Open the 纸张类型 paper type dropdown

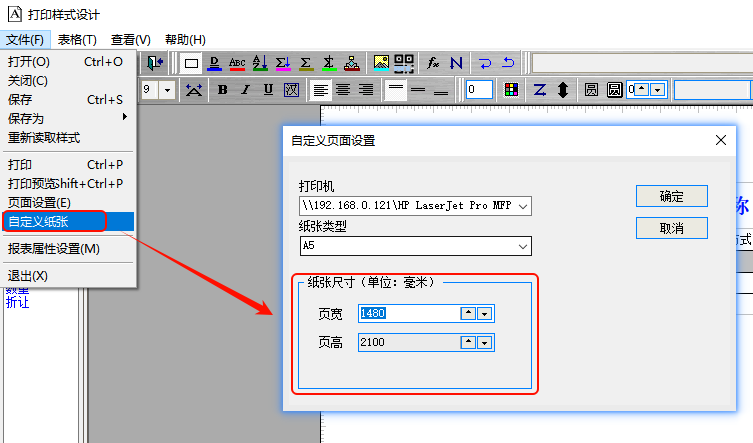(x=523, y=245)
